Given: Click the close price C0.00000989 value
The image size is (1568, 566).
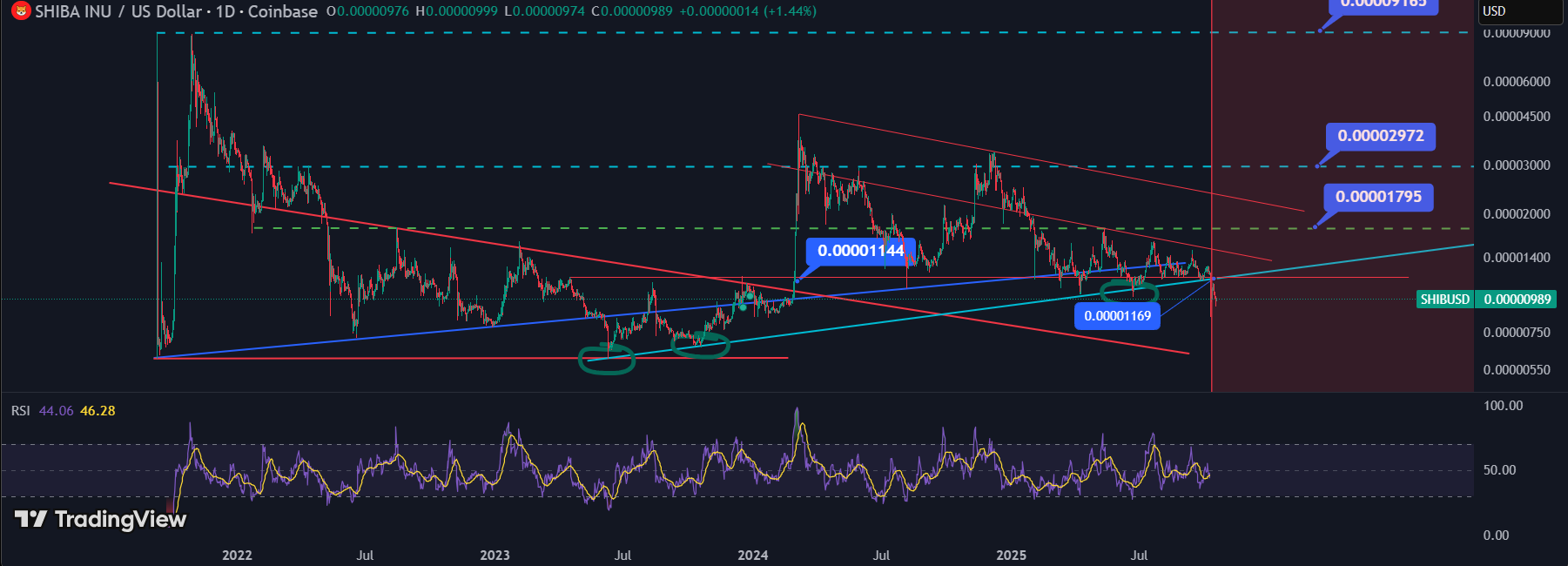Looking at the screenshot, I should pyautogui.click(x=631, y=11).
